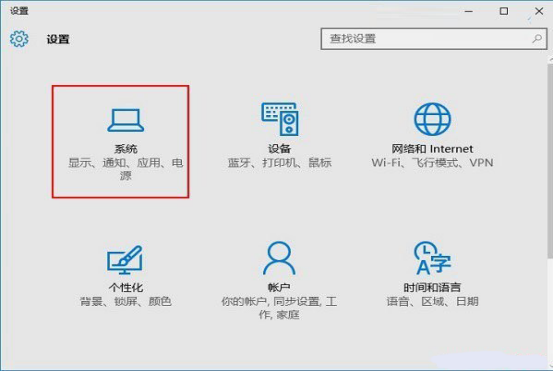
Task: Open the 系统 laptop icon
Action: tap(125, 120)
